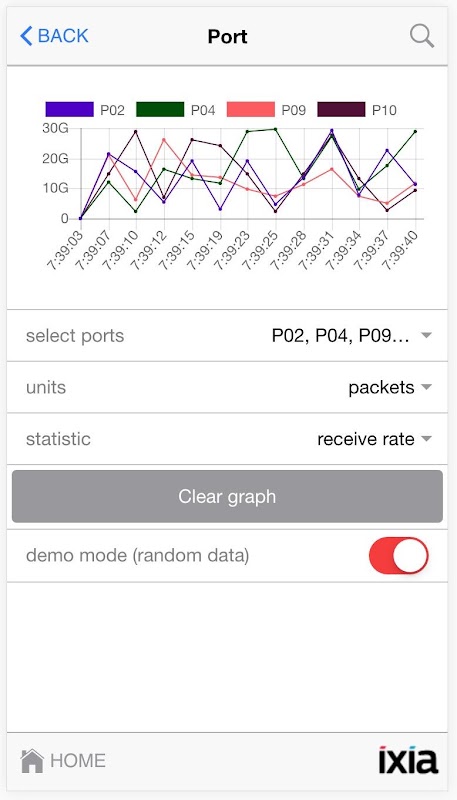Click the ixia logo

(x=408, y=760)
